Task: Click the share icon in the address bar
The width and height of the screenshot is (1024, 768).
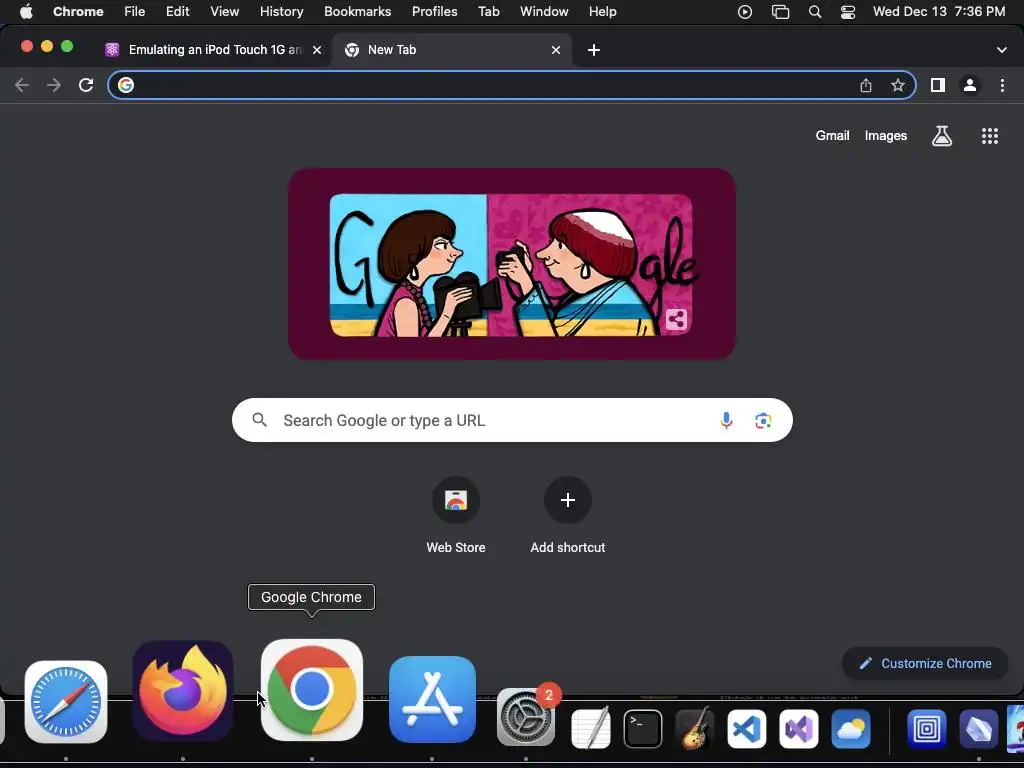Action: 865,85
